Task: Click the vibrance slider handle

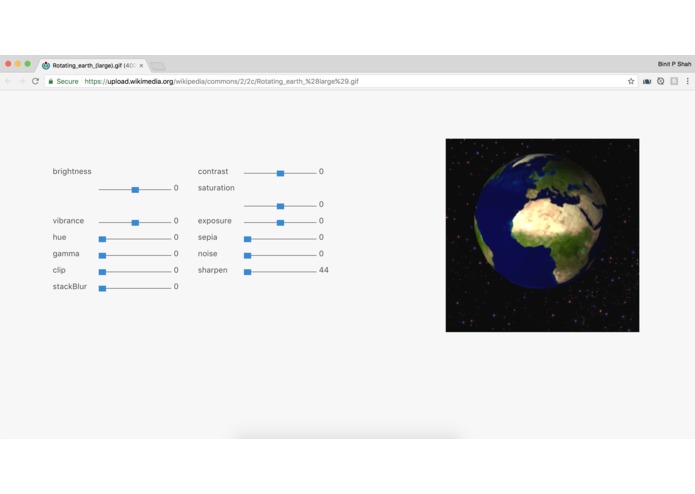Action: [x=135, y=222]
